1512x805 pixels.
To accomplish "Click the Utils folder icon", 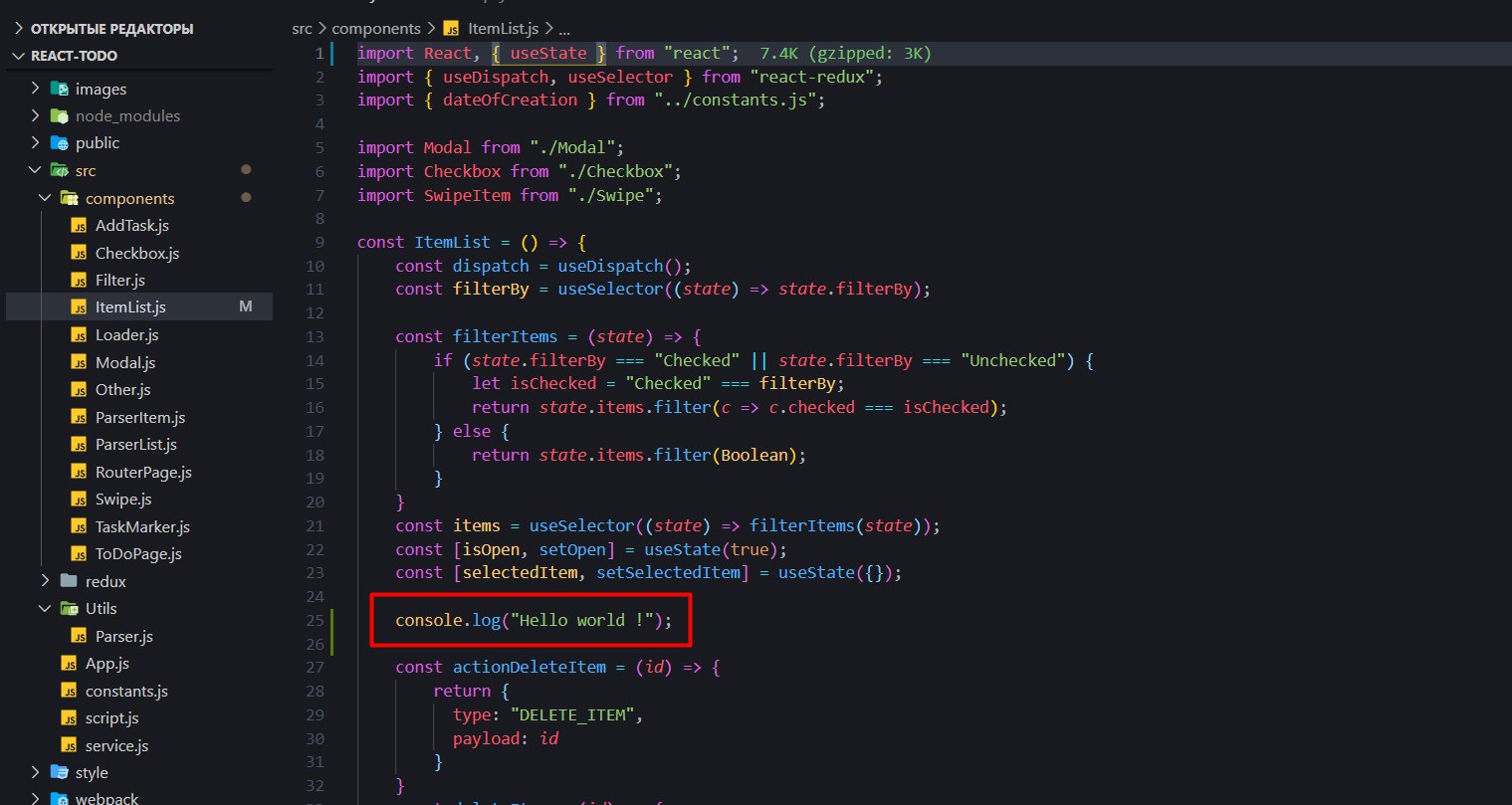I will click(x=69, y=609).
